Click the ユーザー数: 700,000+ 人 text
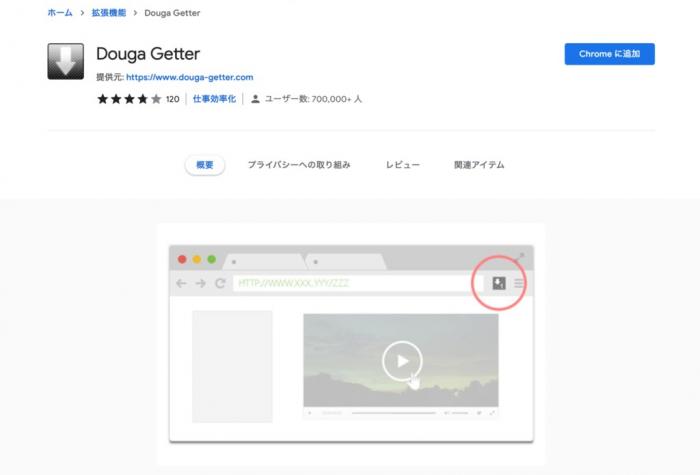700x475 pixels. [313, 99]
